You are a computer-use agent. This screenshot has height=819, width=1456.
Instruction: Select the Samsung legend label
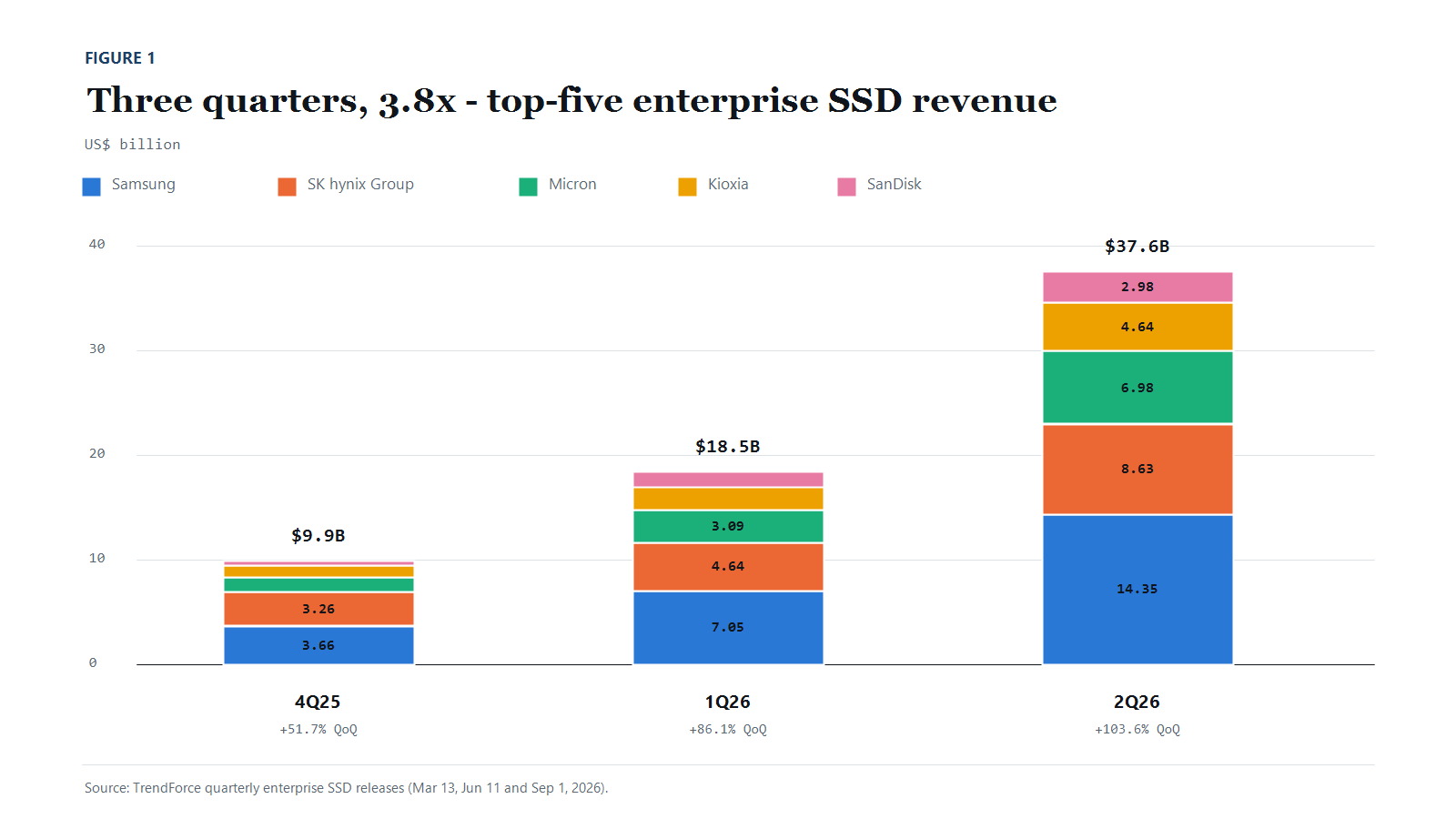click(x=144, y=185)
